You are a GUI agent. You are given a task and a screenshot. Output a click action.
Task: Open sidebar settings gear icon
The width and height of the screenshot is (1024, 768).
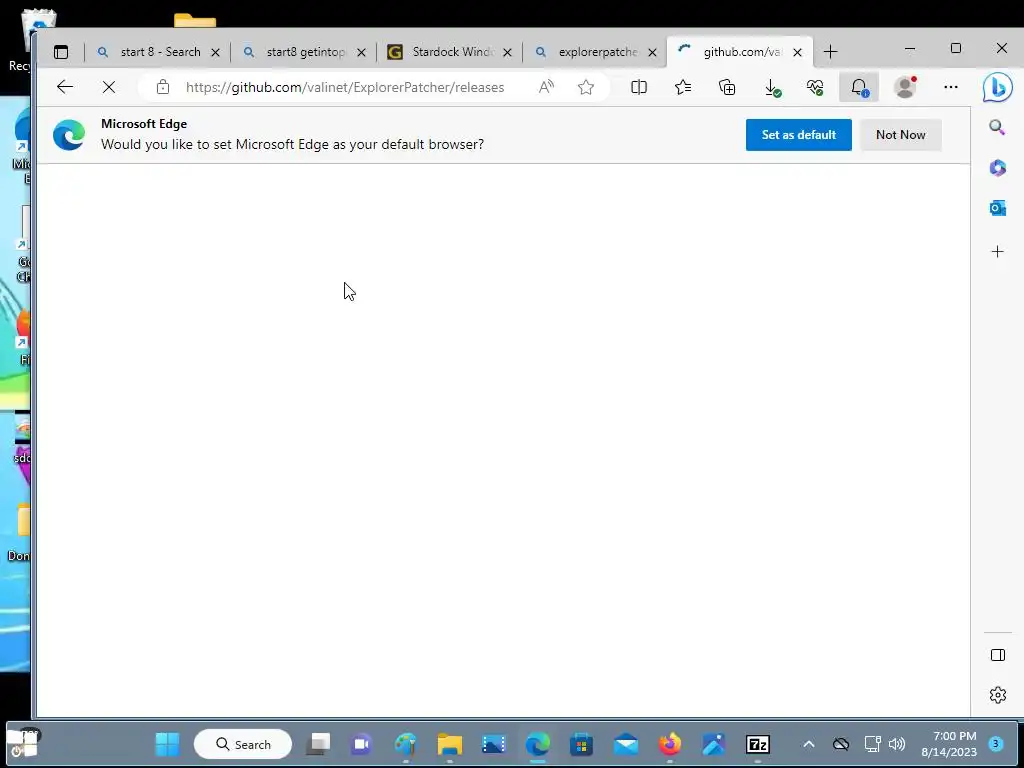tap(997, 695)
